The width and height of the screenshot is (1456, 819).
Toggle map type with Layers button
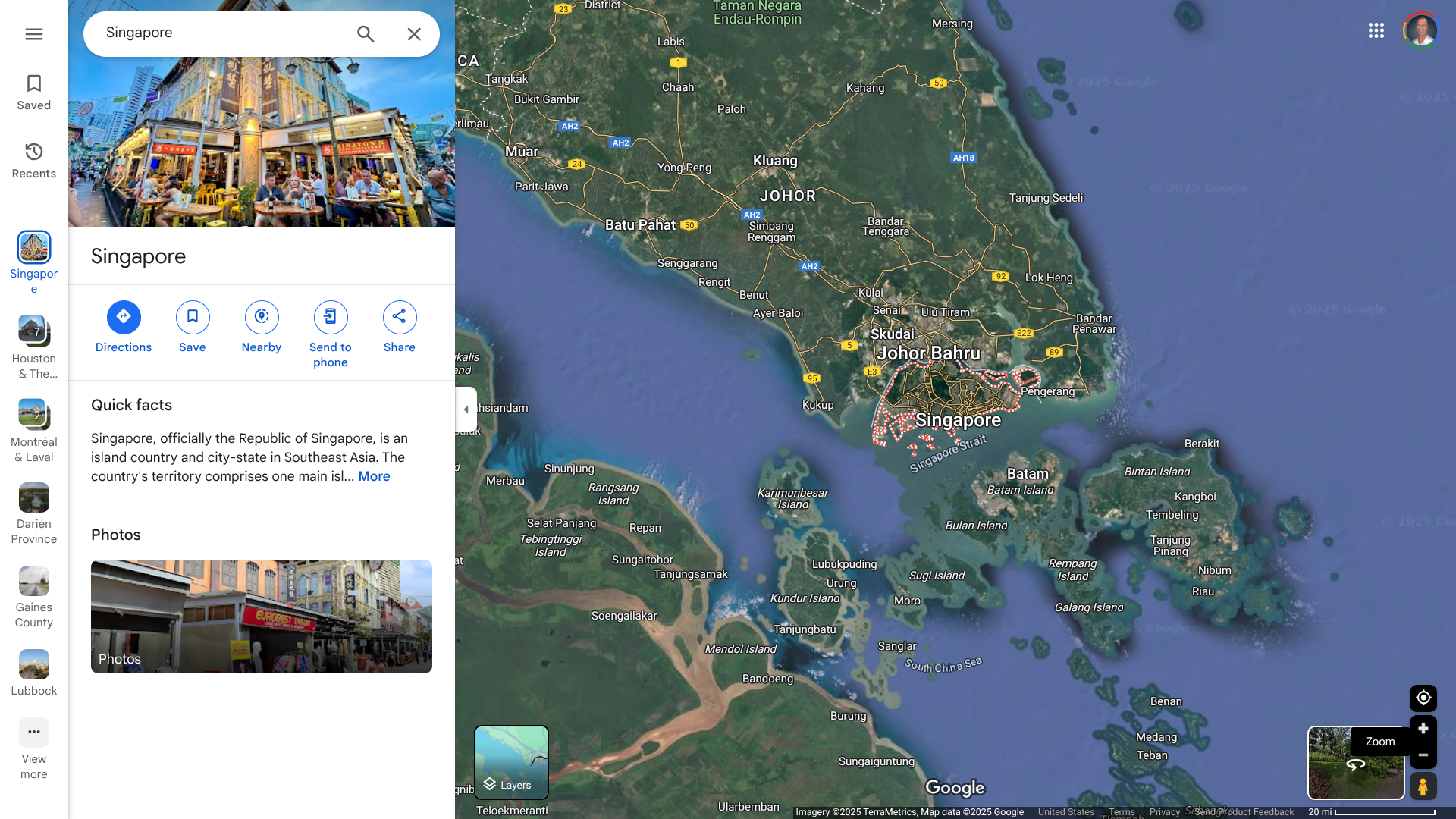(511, 762)
